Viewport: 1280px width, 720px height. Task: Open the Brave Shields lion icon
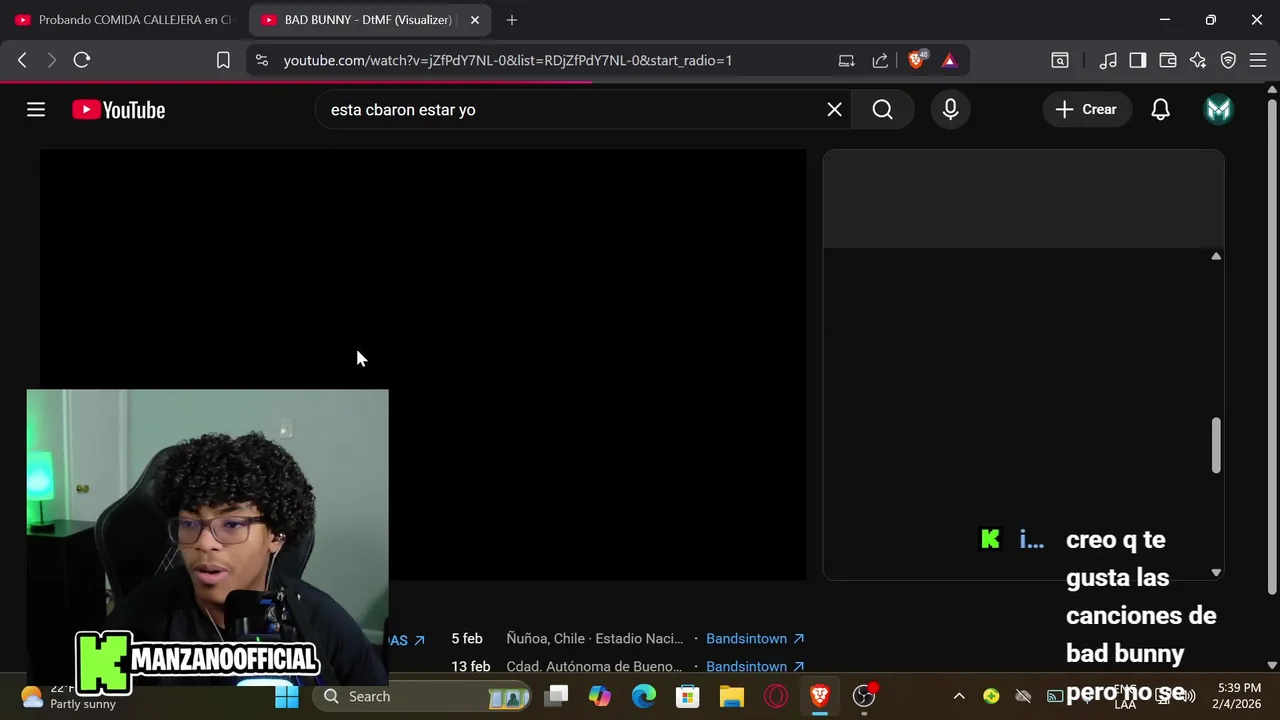click(x=916, y=60)
